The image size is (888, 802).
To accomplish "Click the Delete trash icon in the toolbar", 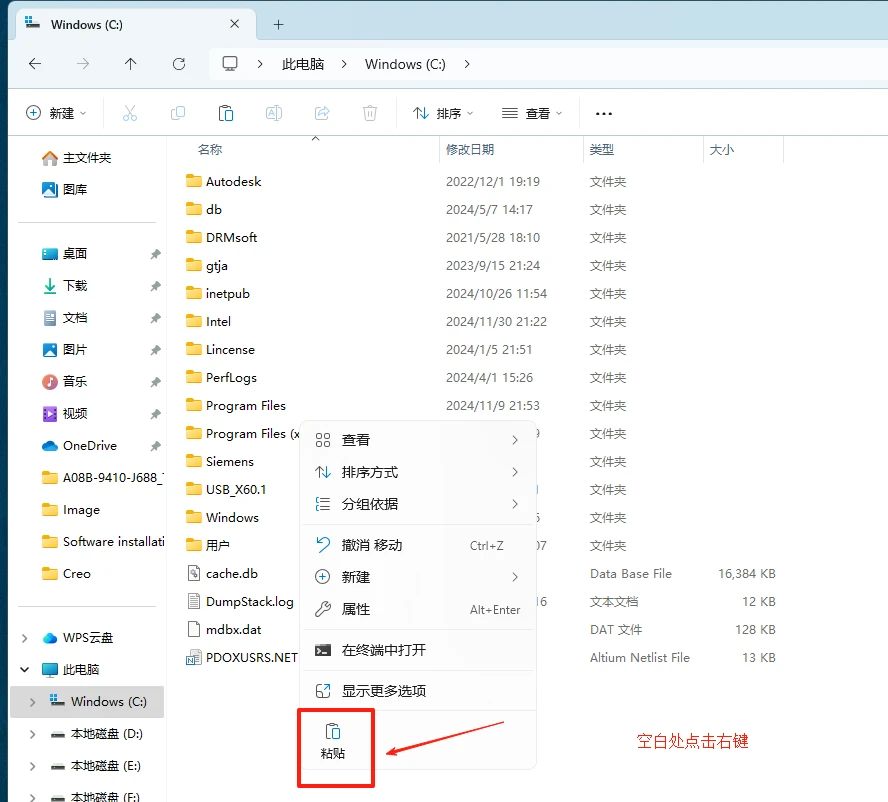I will [x=369, y=113].
